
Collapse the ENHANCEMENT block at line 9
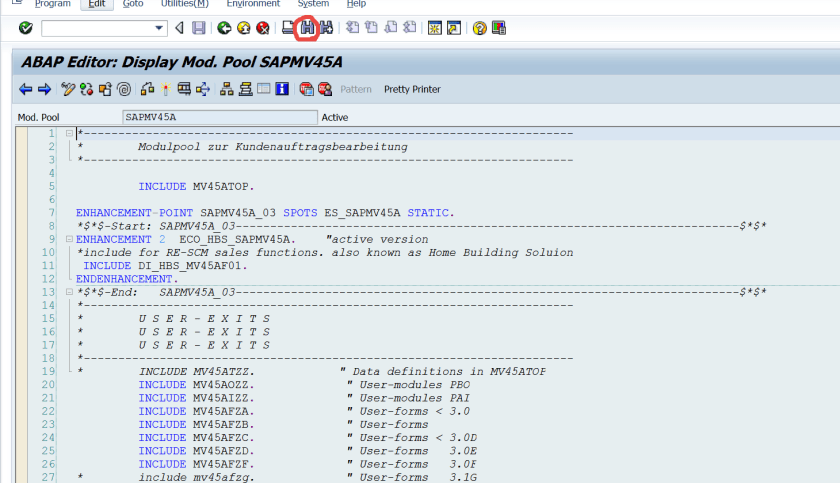(x=68, y=239)
